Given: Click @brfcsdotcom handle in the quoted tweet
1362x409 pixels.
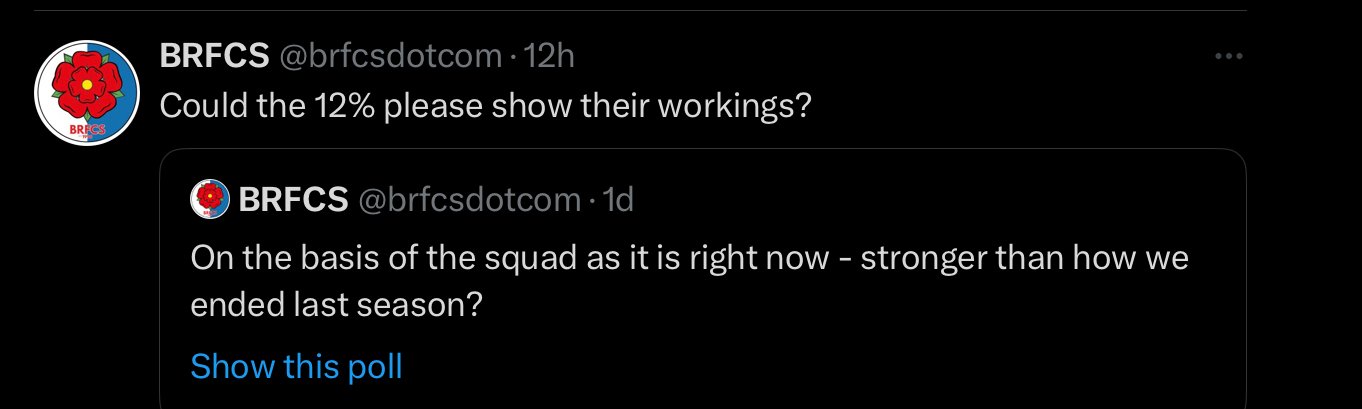Looking at the screenshot, I should coord(469,200).
